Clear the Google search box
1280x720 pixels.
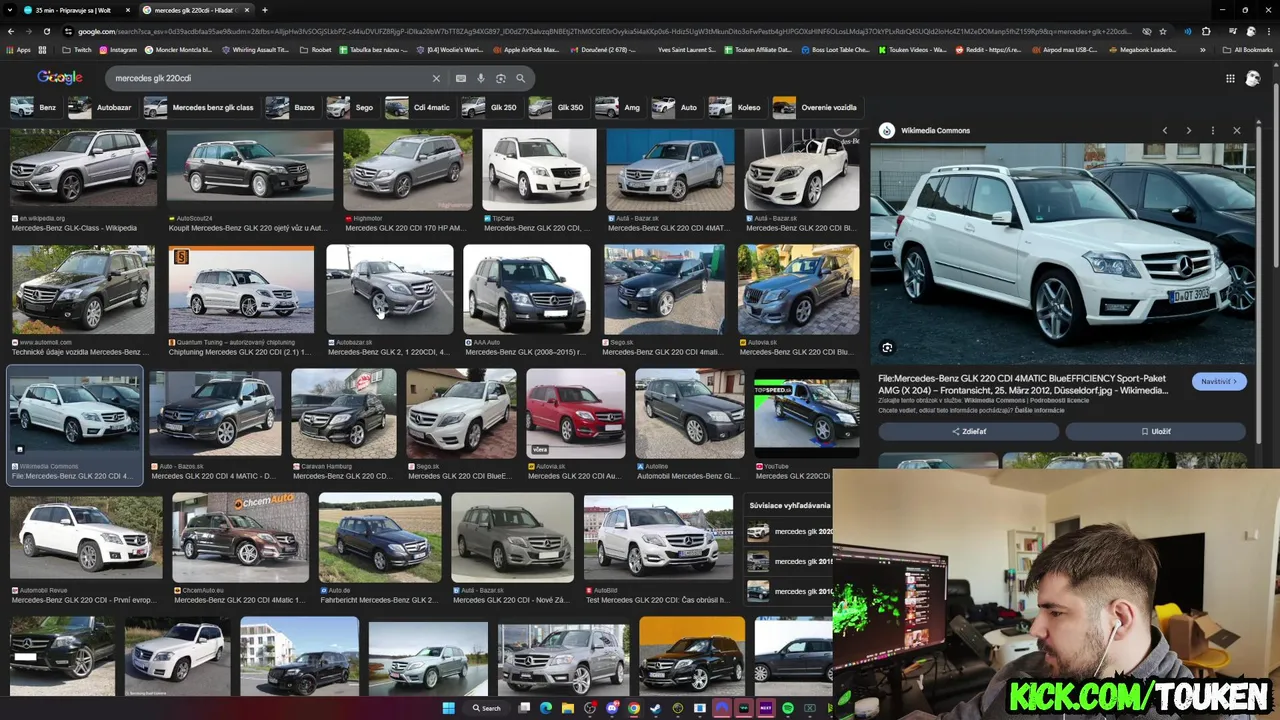[x=436, y=78]
